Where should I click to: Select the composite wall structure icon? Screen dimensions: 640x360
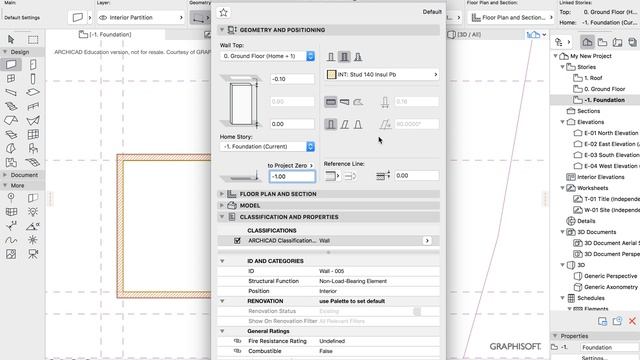[344, 57]
